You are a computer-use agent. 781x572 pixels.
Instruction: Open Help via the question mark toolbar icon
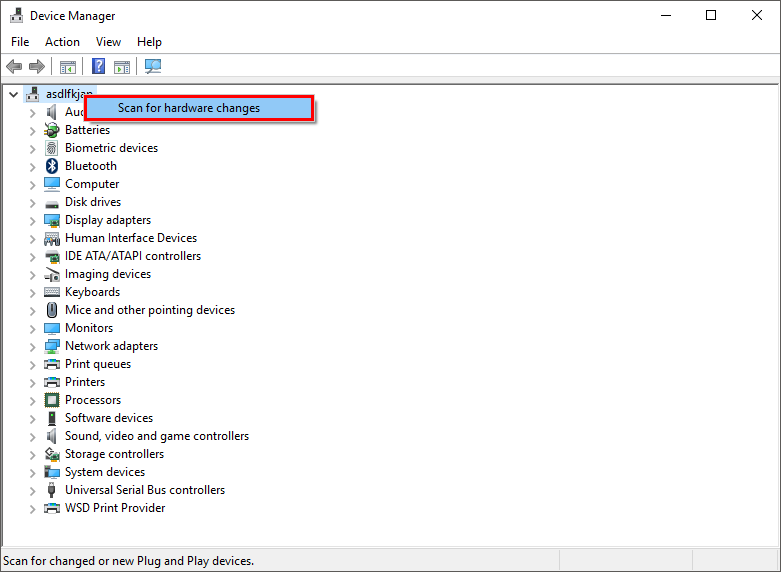tap(99, 66)
